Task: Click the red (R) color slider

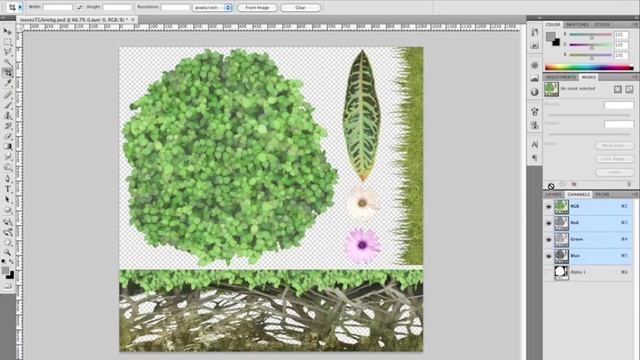Action: [x=590, y=35]
